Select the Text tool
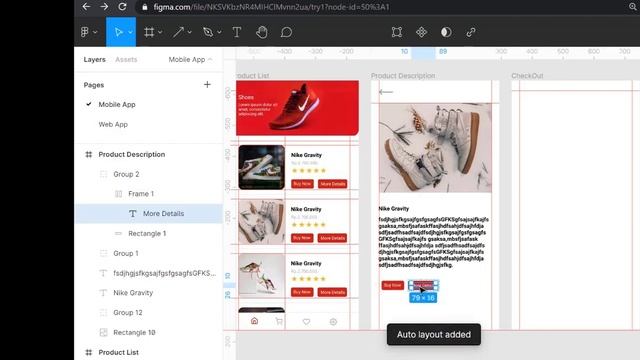This screenshot has width=640, height=360. coord(237,32)
